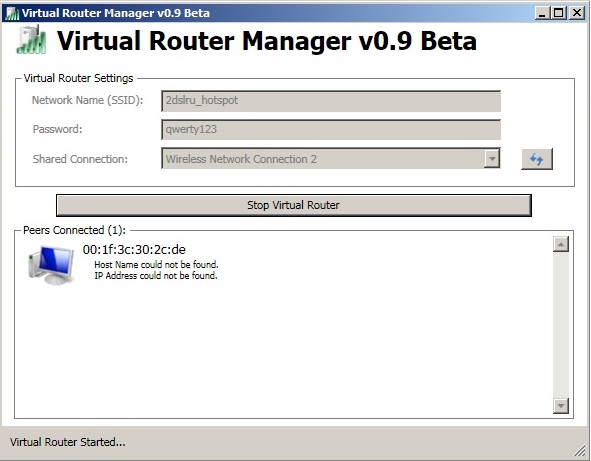Click the Virtual Router logo beside the heading
The height and width of the screenshot is (461, 591).
click(x=31, y=40)
